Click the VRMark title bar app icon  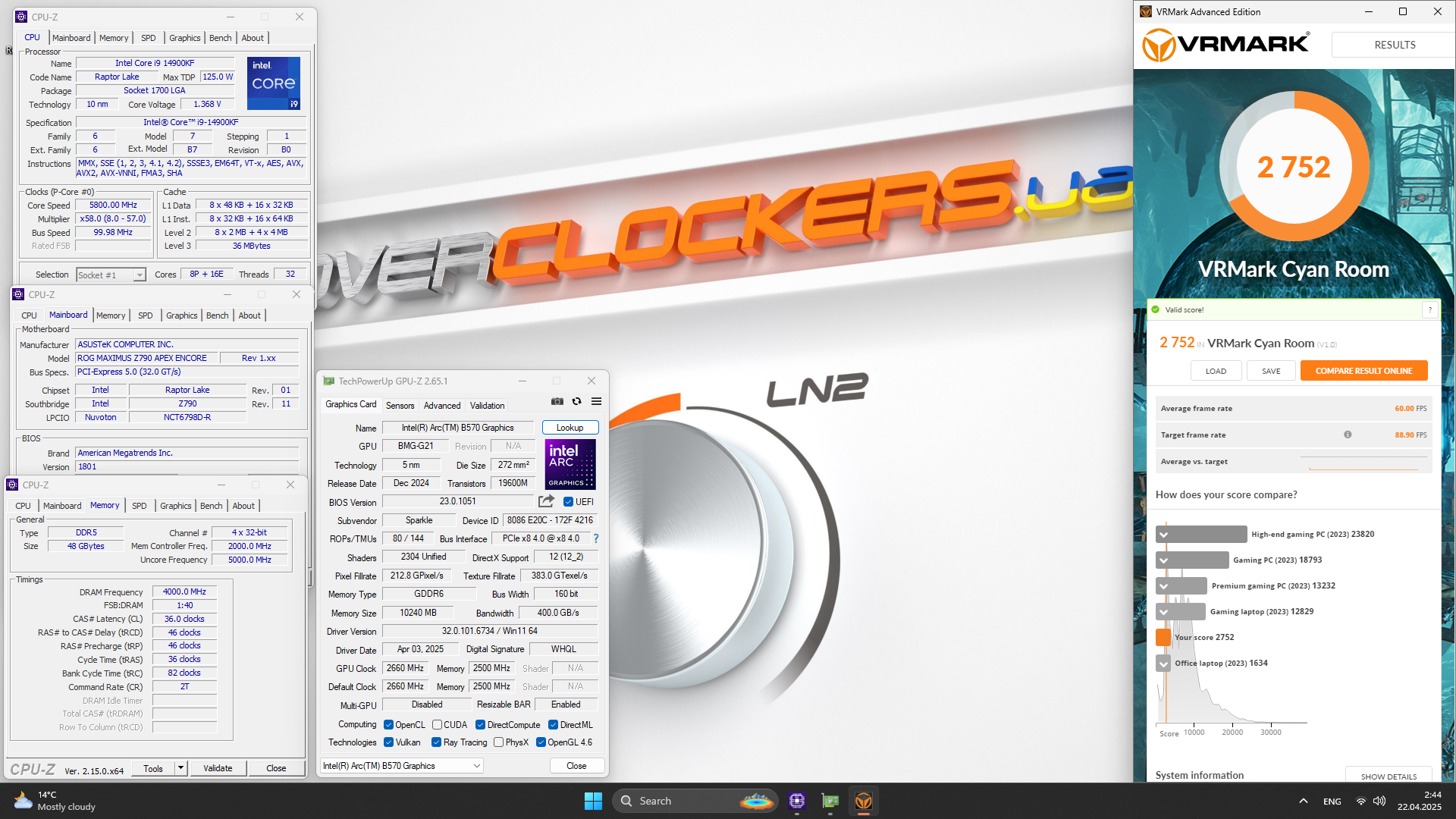click(x=1146, y=11)
